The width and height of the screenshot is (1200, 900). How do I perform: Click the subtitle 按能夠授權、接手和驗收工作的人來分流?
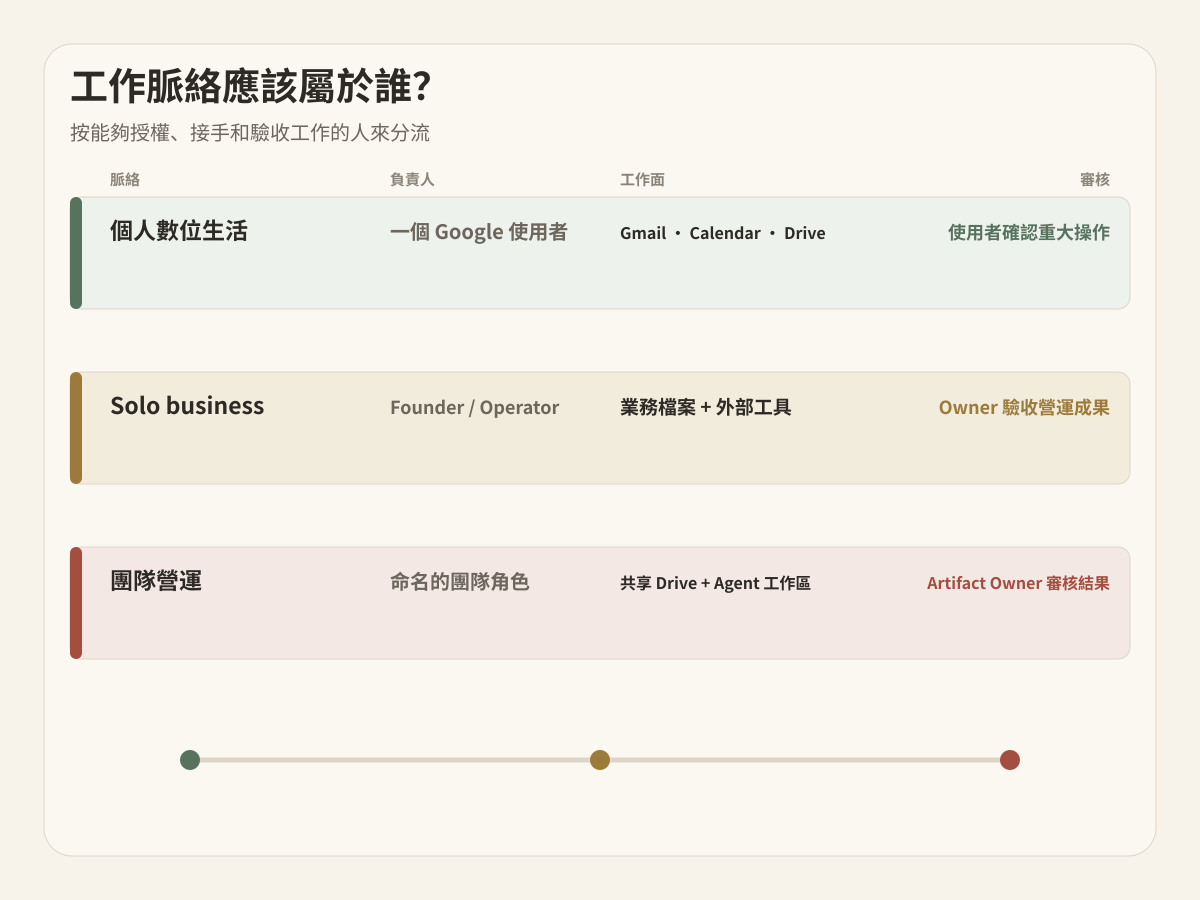click(250, 133)
